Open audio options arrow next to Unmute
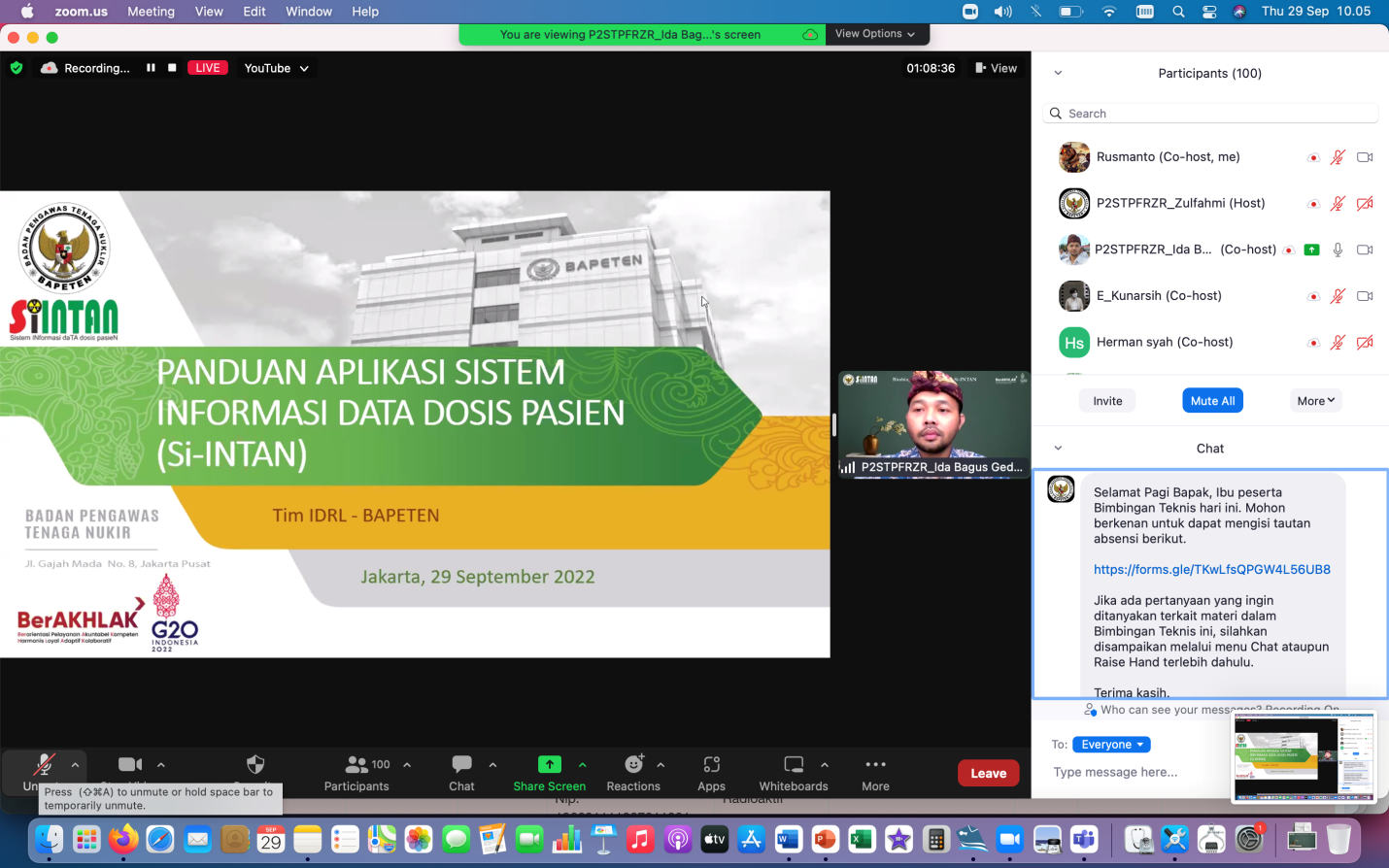 click(75, 764)
